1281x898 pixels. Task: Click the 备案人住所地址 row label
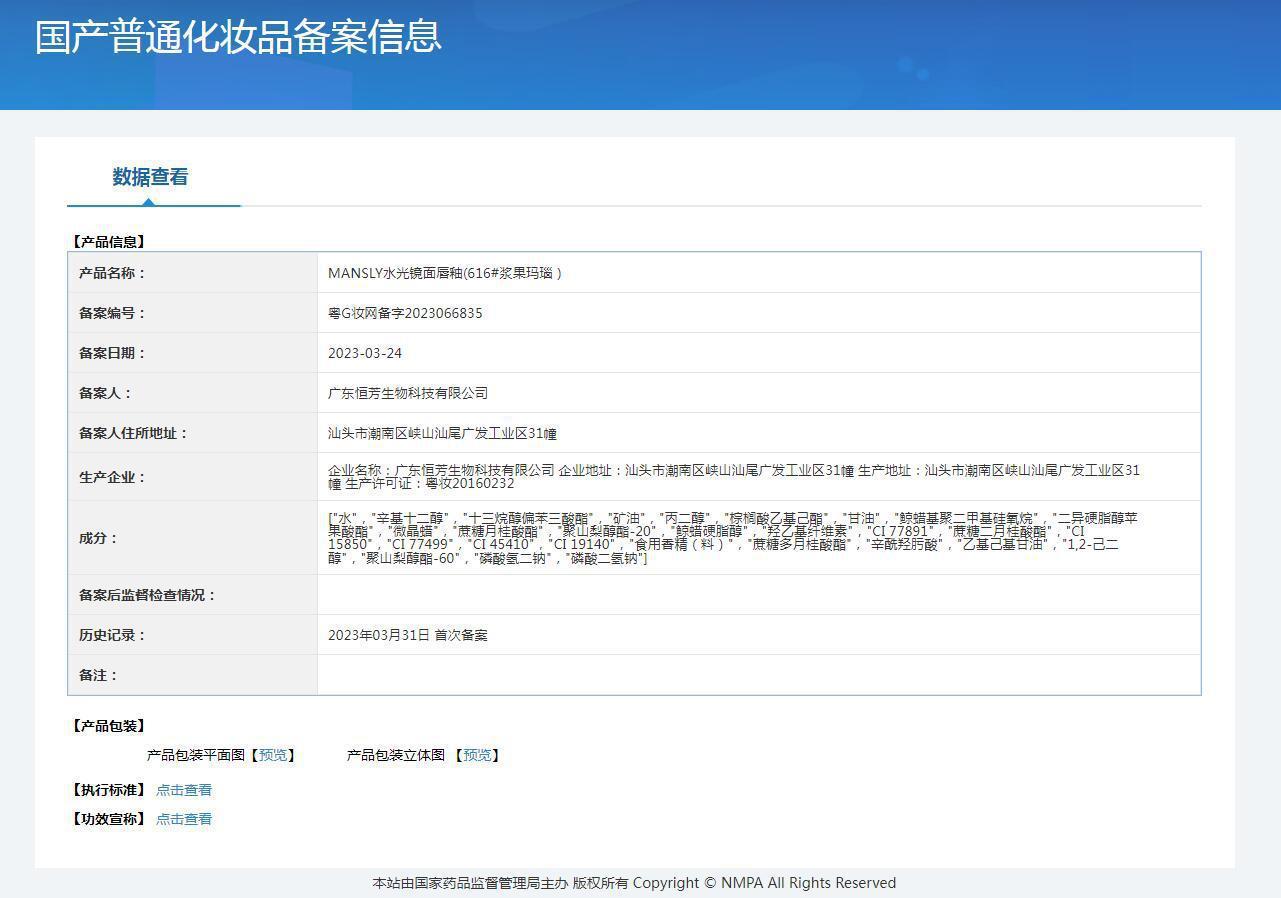click(x=133, y=433)
